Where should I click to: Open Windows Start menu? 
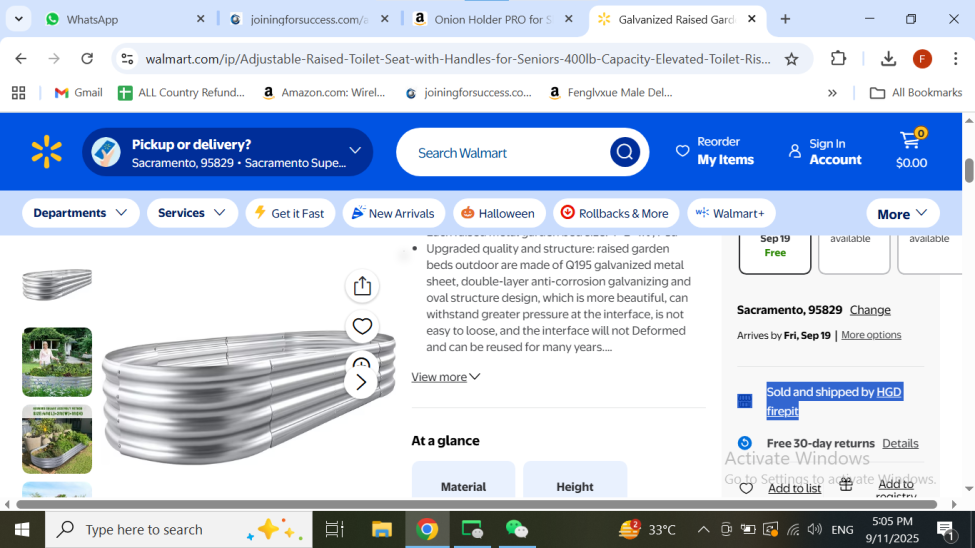pyautogui.click(x=22, y=529)
